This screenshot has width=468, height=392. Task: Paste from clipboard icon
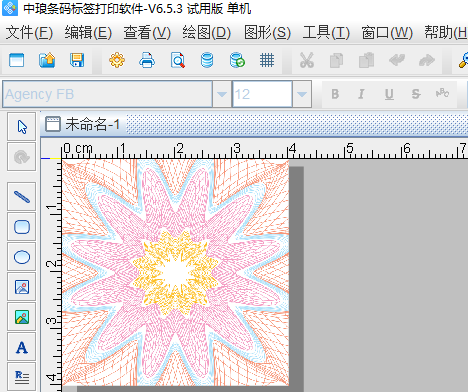366,60
